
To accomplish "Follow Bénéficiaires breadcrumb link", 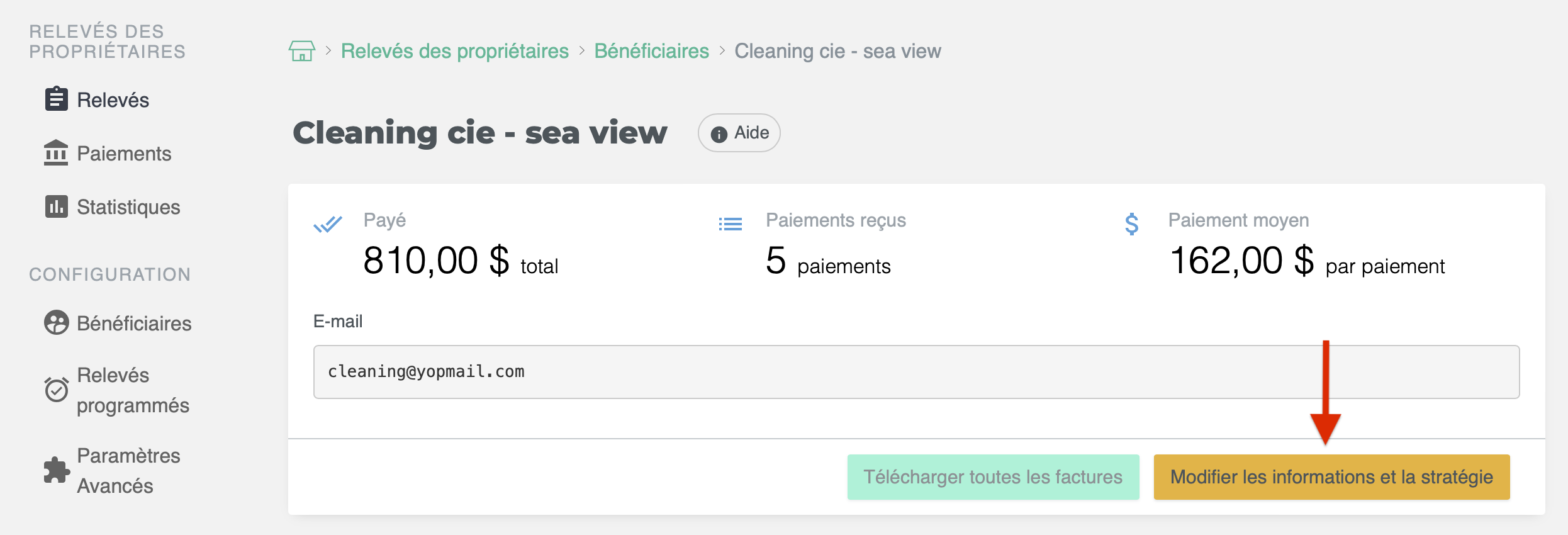I will click(651, 51).
